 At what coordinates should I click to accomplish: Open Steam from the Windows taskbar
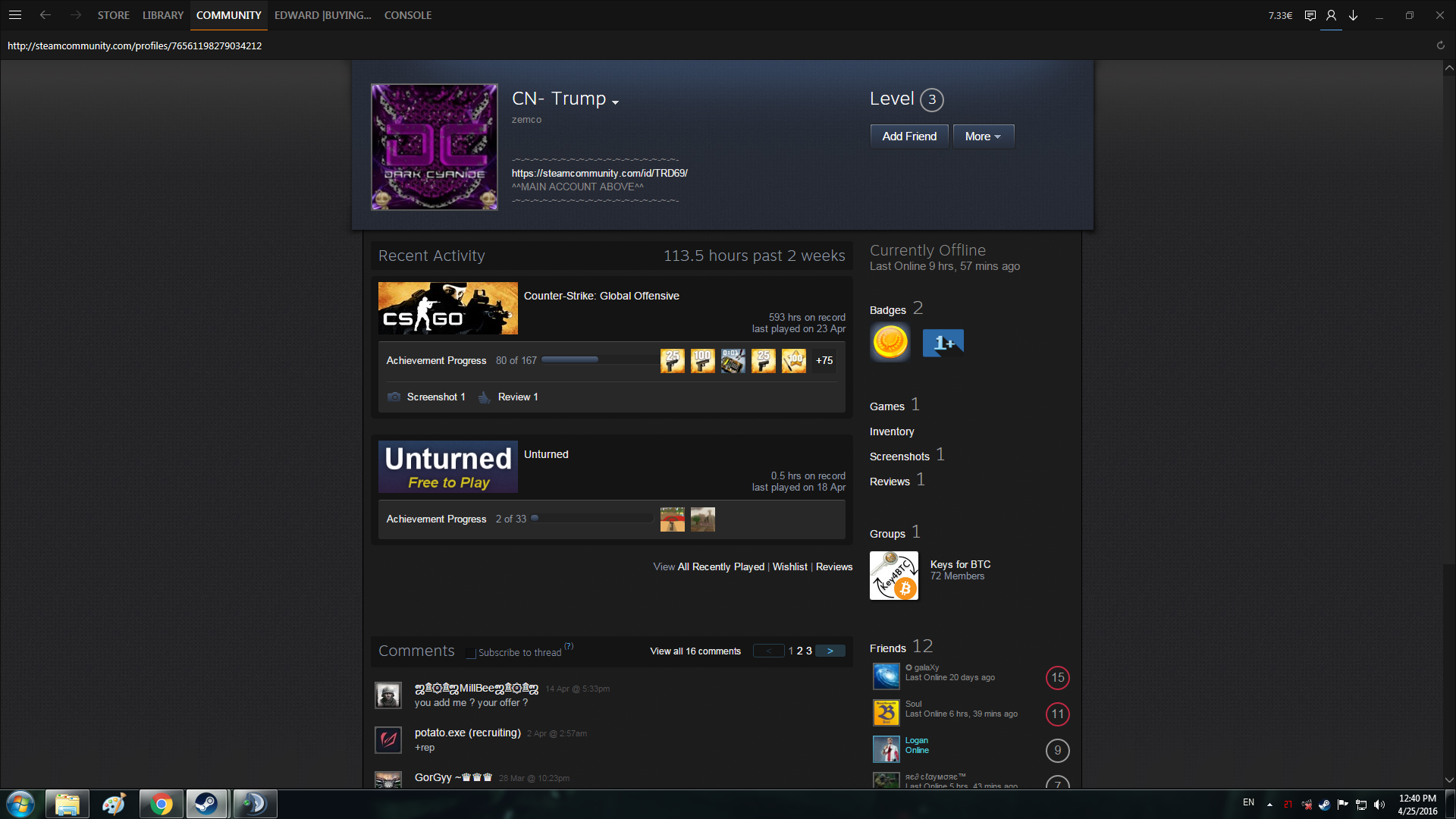pyautogui.click(x=206, y=804)
